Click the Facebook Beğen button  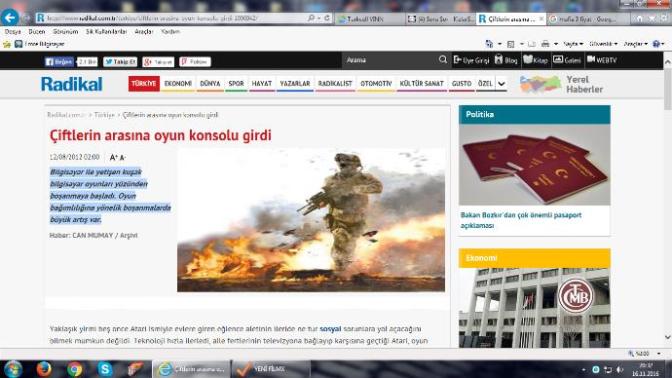pos(59,62)
